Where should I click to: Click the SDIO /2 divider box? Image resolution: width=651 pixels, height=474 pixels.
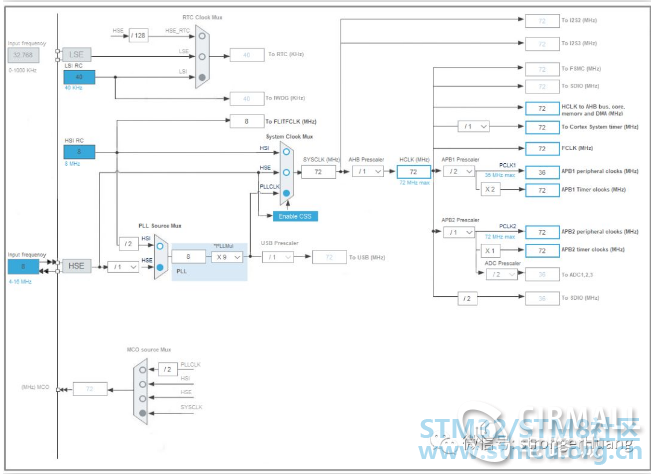pos(467,298)
